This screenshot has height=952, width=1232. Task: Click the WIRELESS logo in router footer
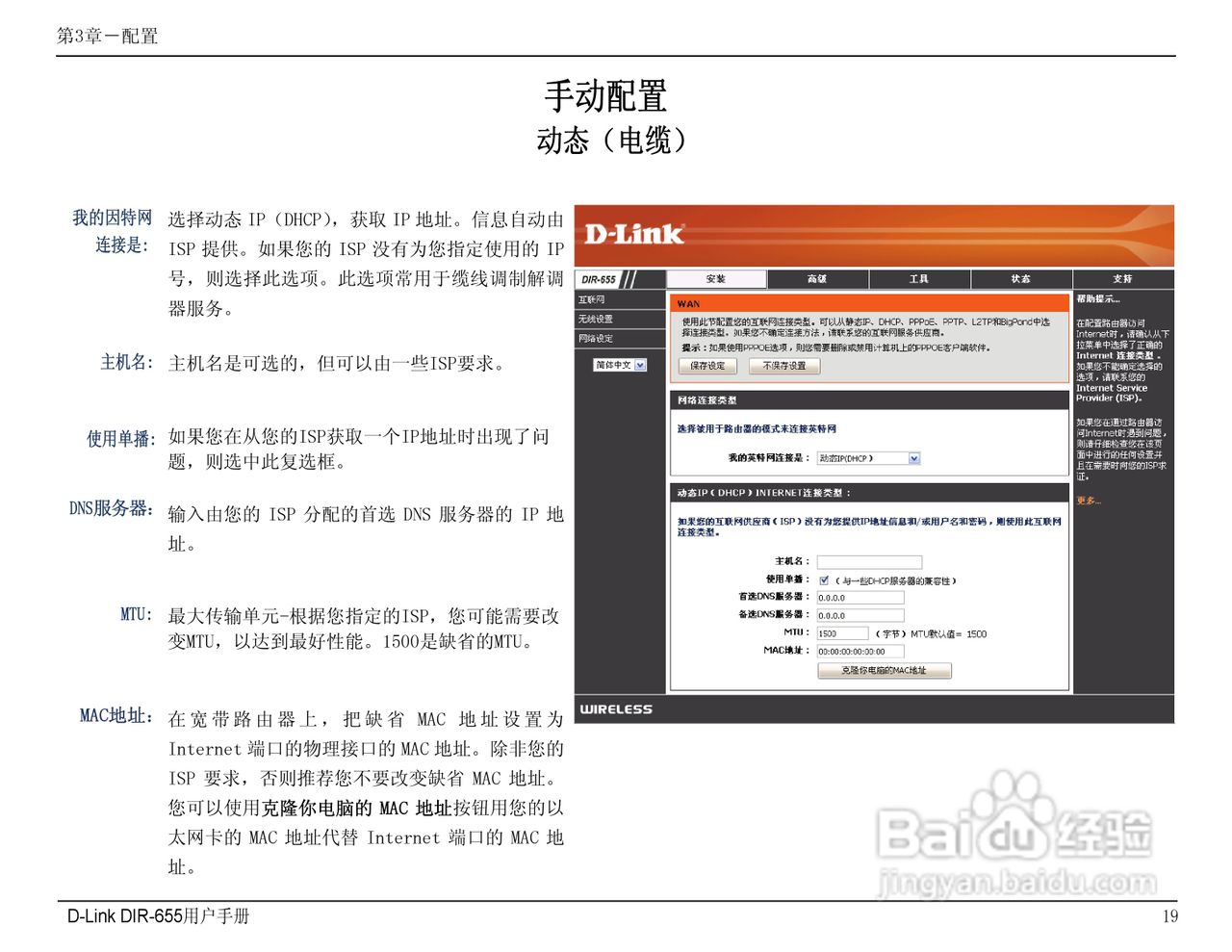[616, 709]
